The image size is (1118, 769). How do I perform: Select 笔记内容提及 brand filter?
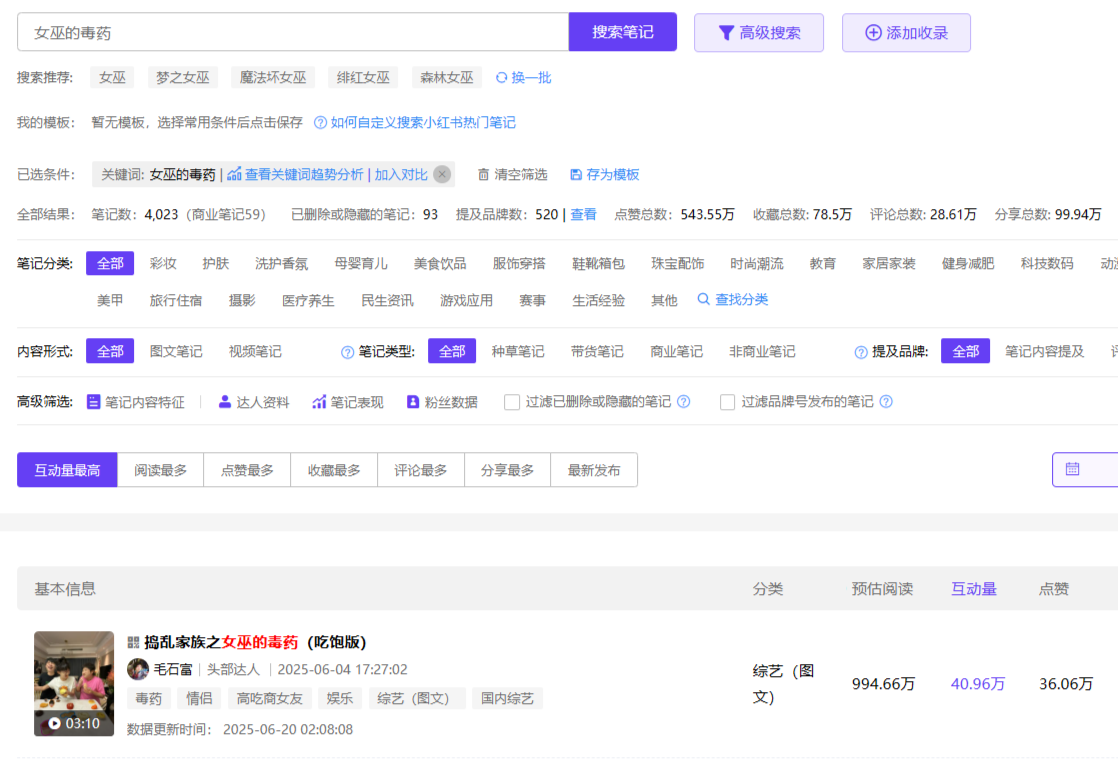point(1045,351)
